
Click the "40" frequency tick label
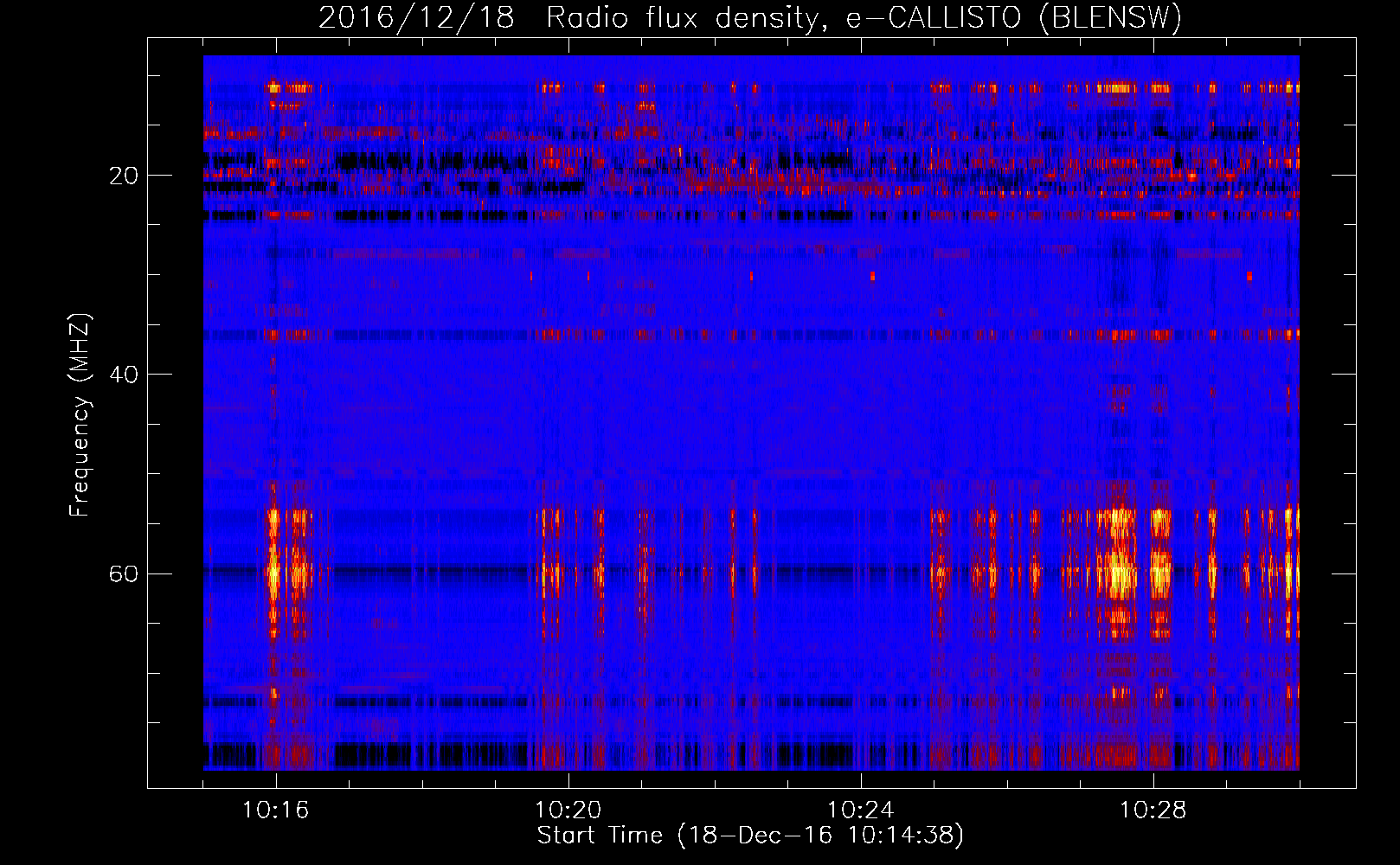[x=123, y=375]
